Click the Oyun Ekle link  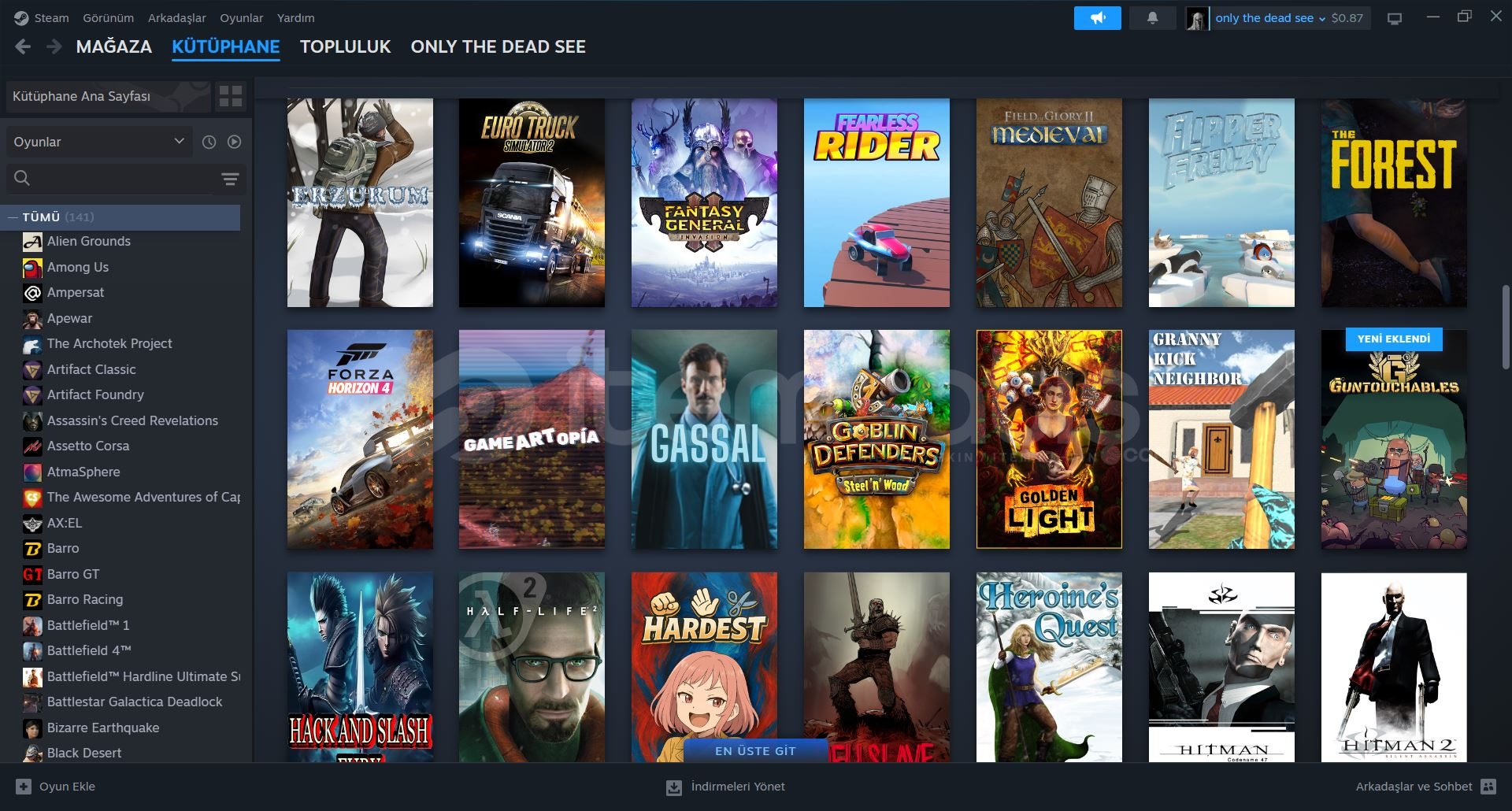point(67,787)
